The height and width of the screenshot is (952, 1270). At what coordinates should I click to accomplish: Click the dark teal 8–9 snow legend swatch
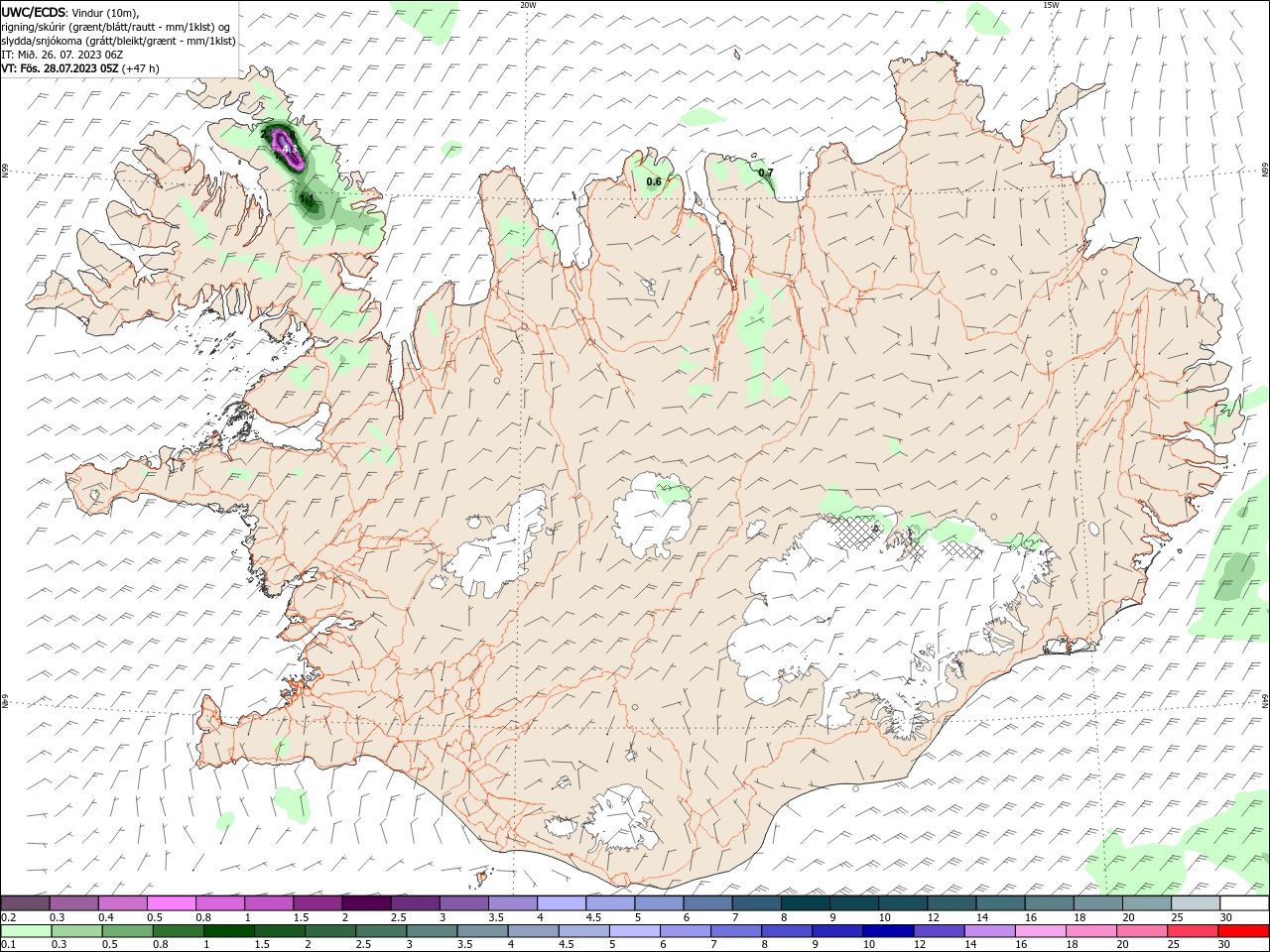click(805, 903)
